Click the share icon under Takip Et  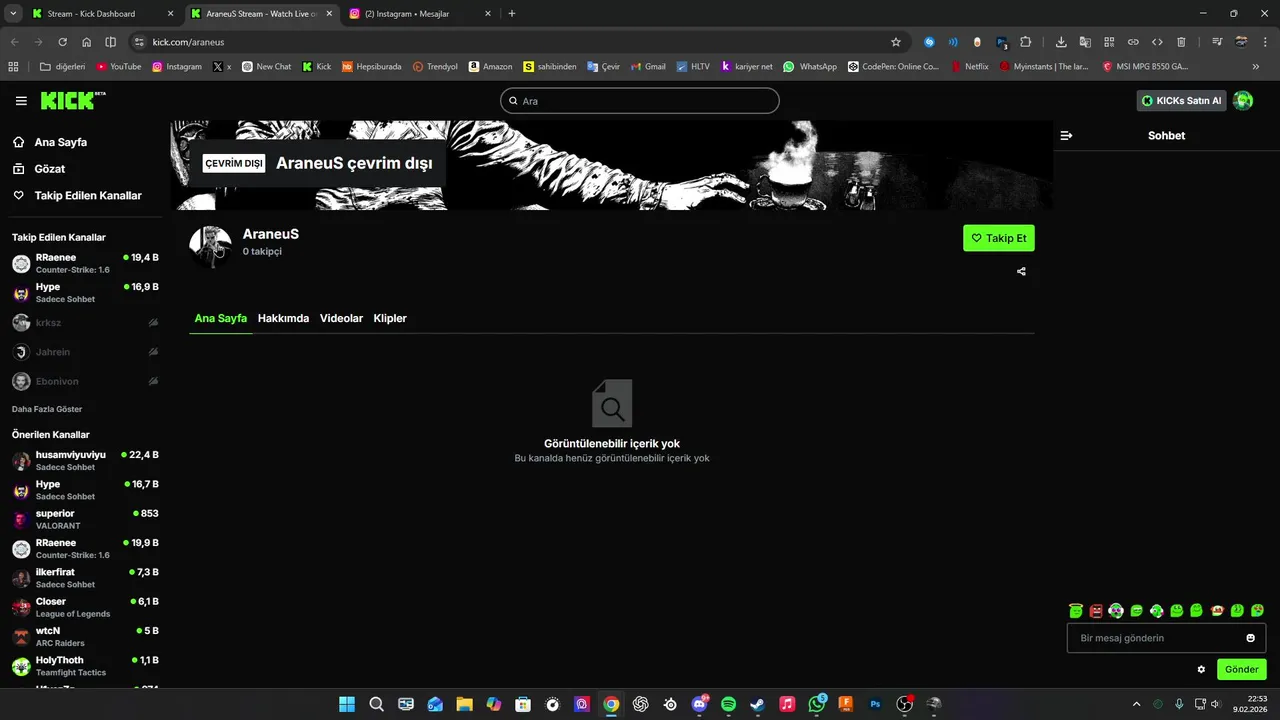point(1021,271)
